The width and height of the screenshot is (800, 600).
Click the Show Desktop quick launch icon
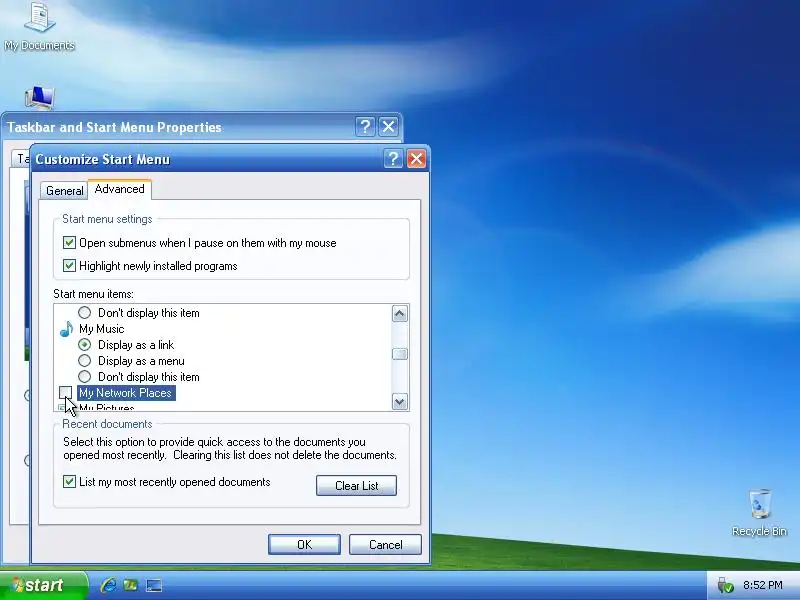pyautogui.click(x=154, y=585)
